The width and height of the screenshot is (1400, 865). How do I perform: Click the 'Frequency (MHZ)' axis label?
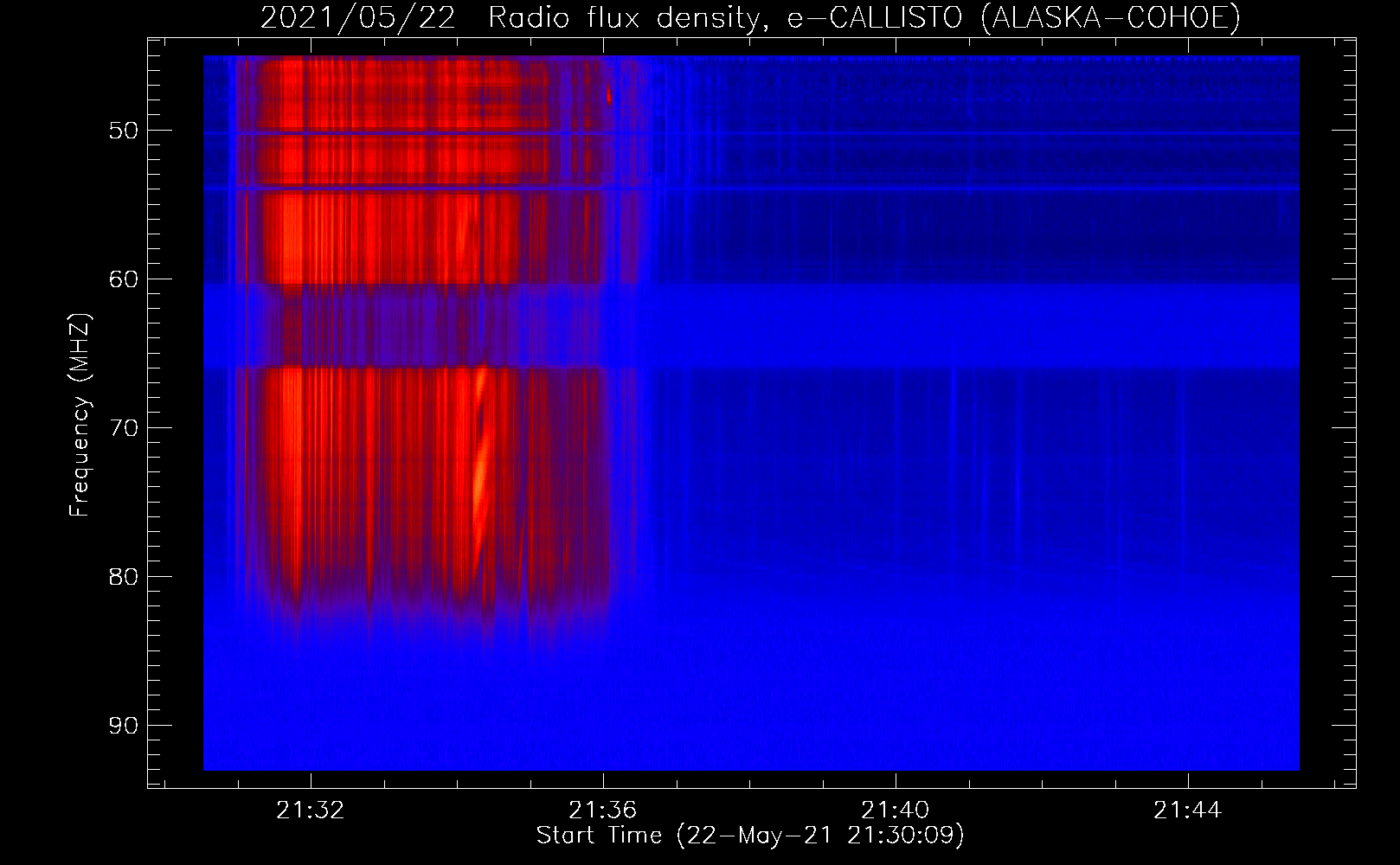click(80, 415)
